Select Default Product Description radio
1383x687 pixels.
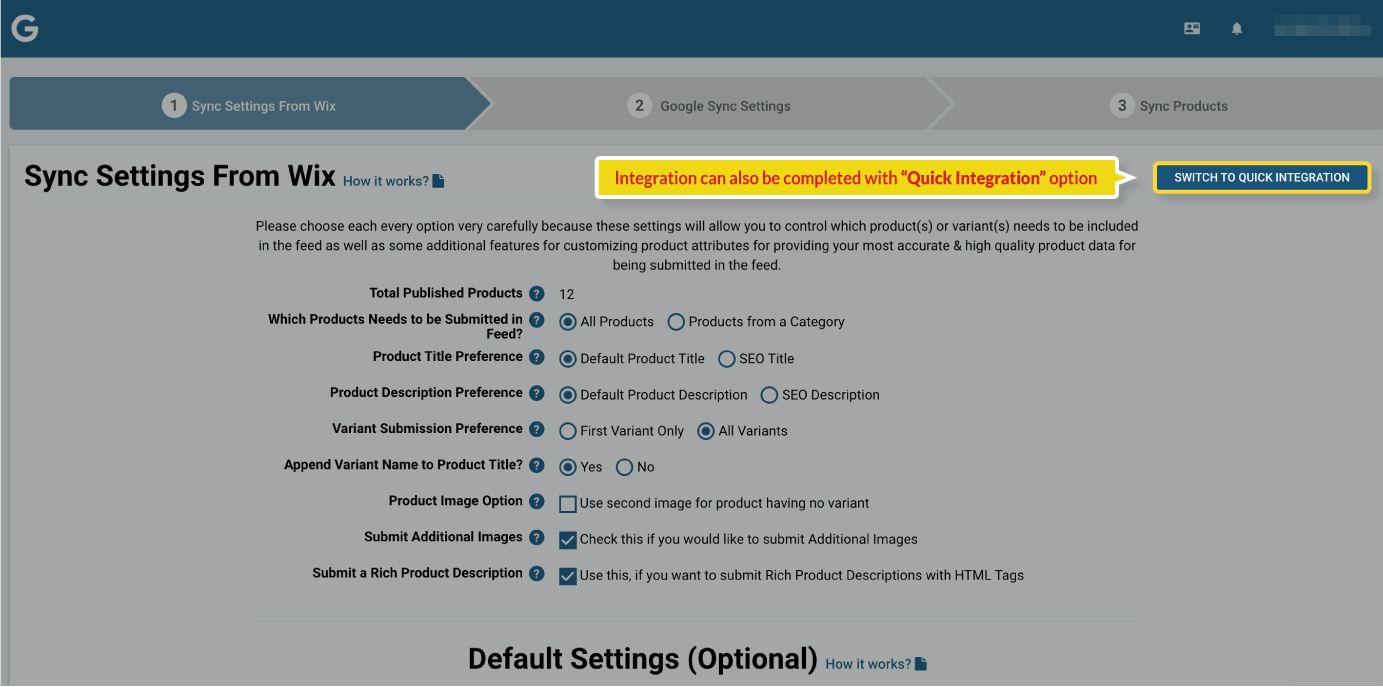[x=568, y=395]
